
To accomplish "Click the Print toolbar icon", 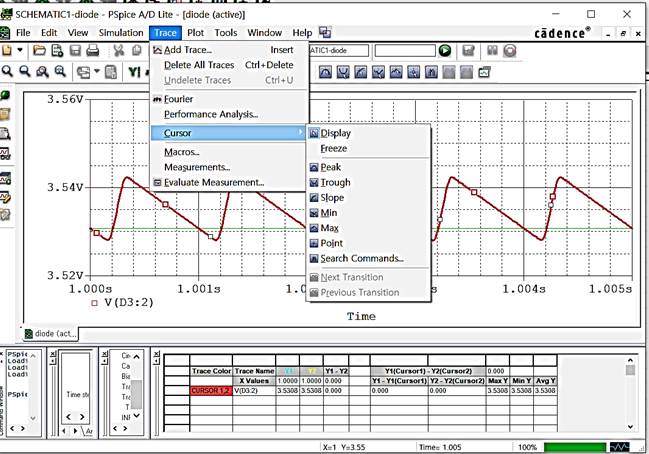I will coord(93,50).
